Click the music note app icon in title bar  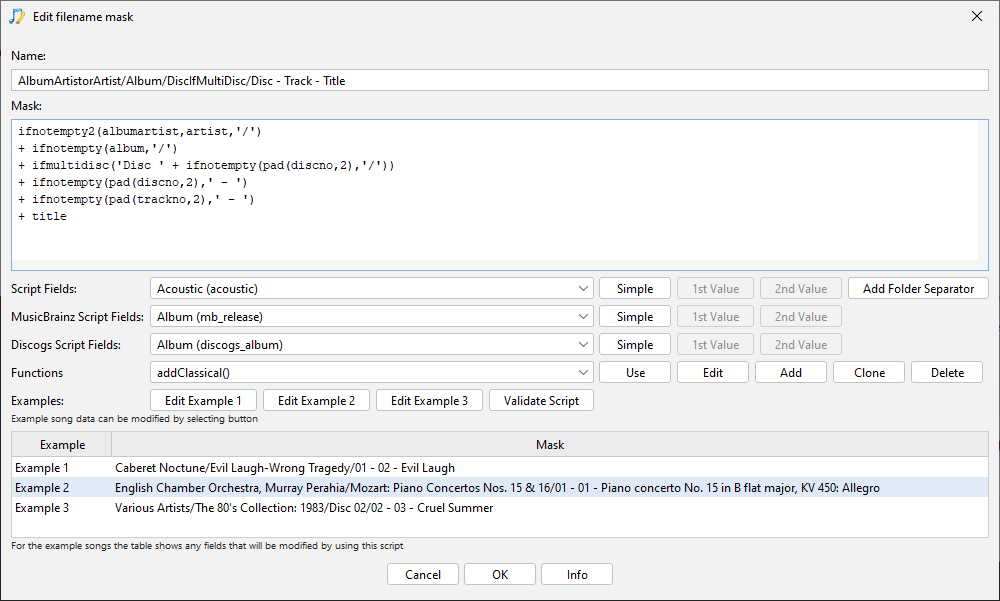coord(17,17)
